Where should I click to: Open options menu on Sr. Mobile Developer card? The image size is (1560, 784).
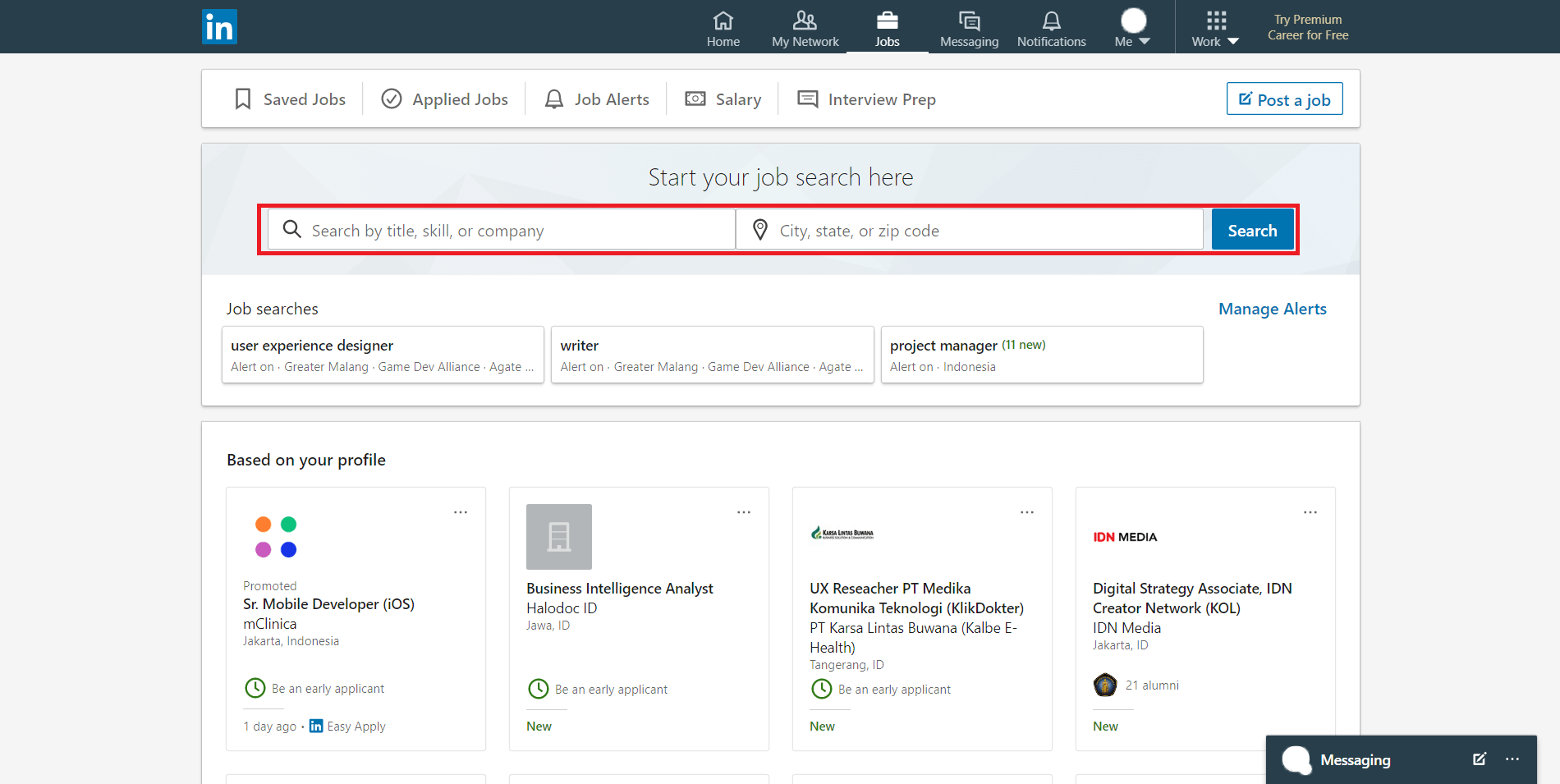(x=461, y=512)
